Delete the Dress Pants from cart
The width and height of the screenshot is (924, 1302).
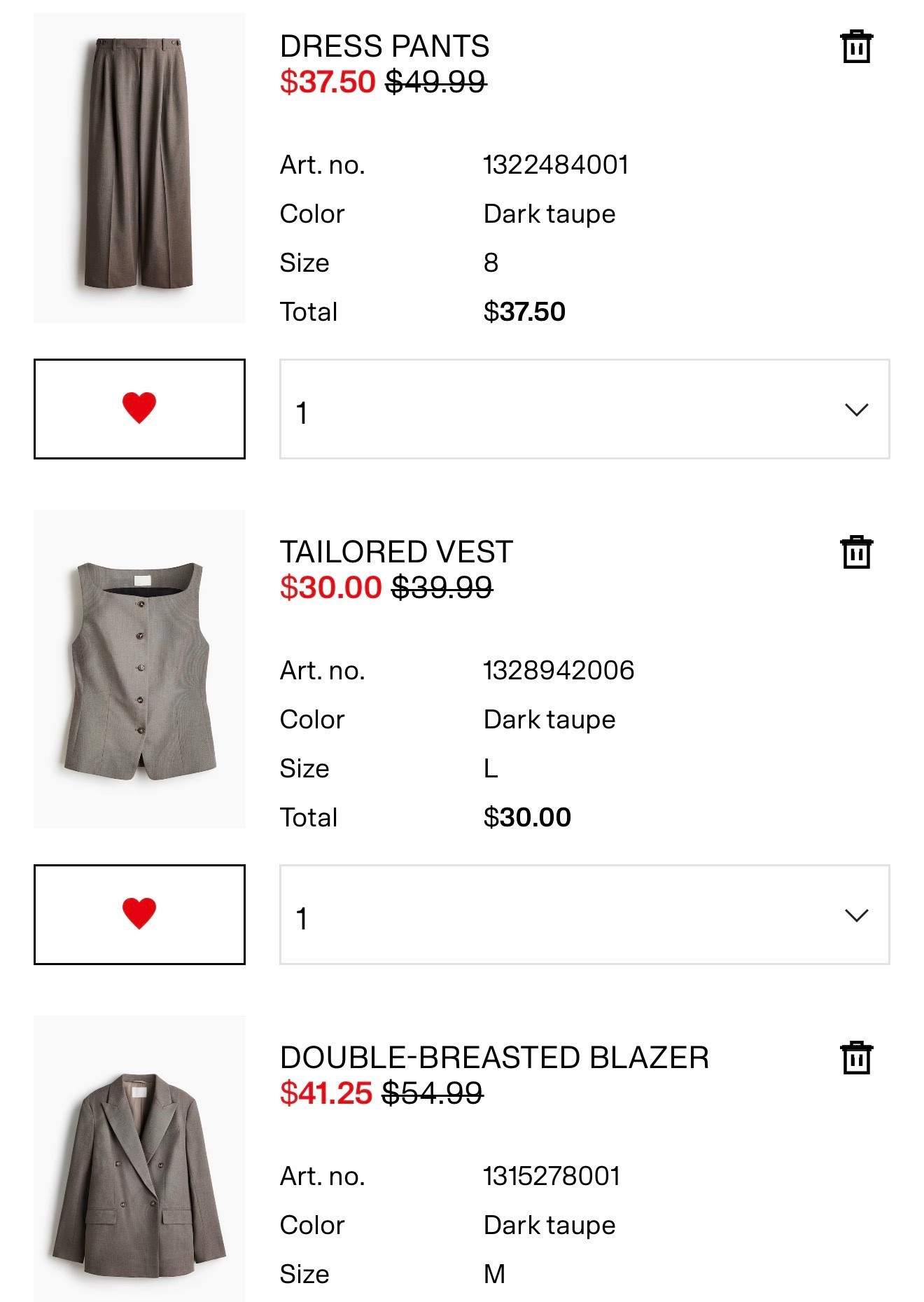coord(855,47)
